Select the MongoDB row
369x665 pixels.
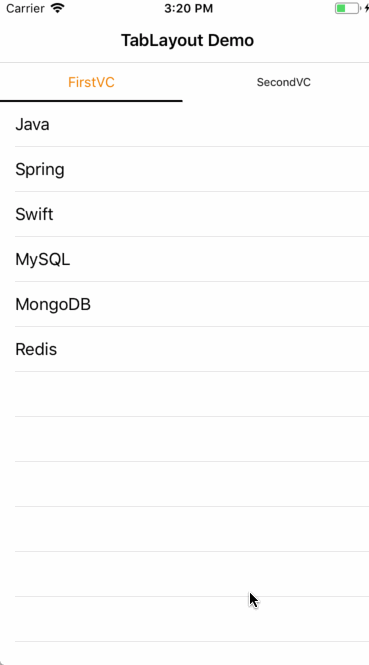tap(184, 304)
